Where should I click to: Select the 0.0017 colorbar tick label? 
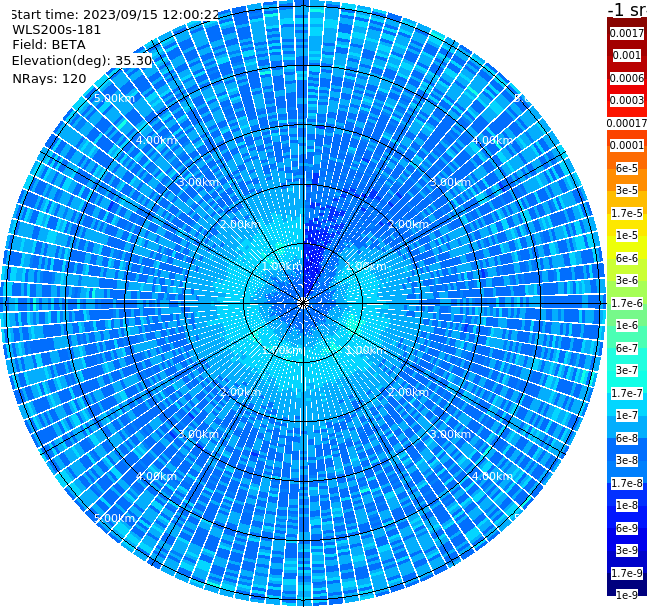tap(627, 33)
